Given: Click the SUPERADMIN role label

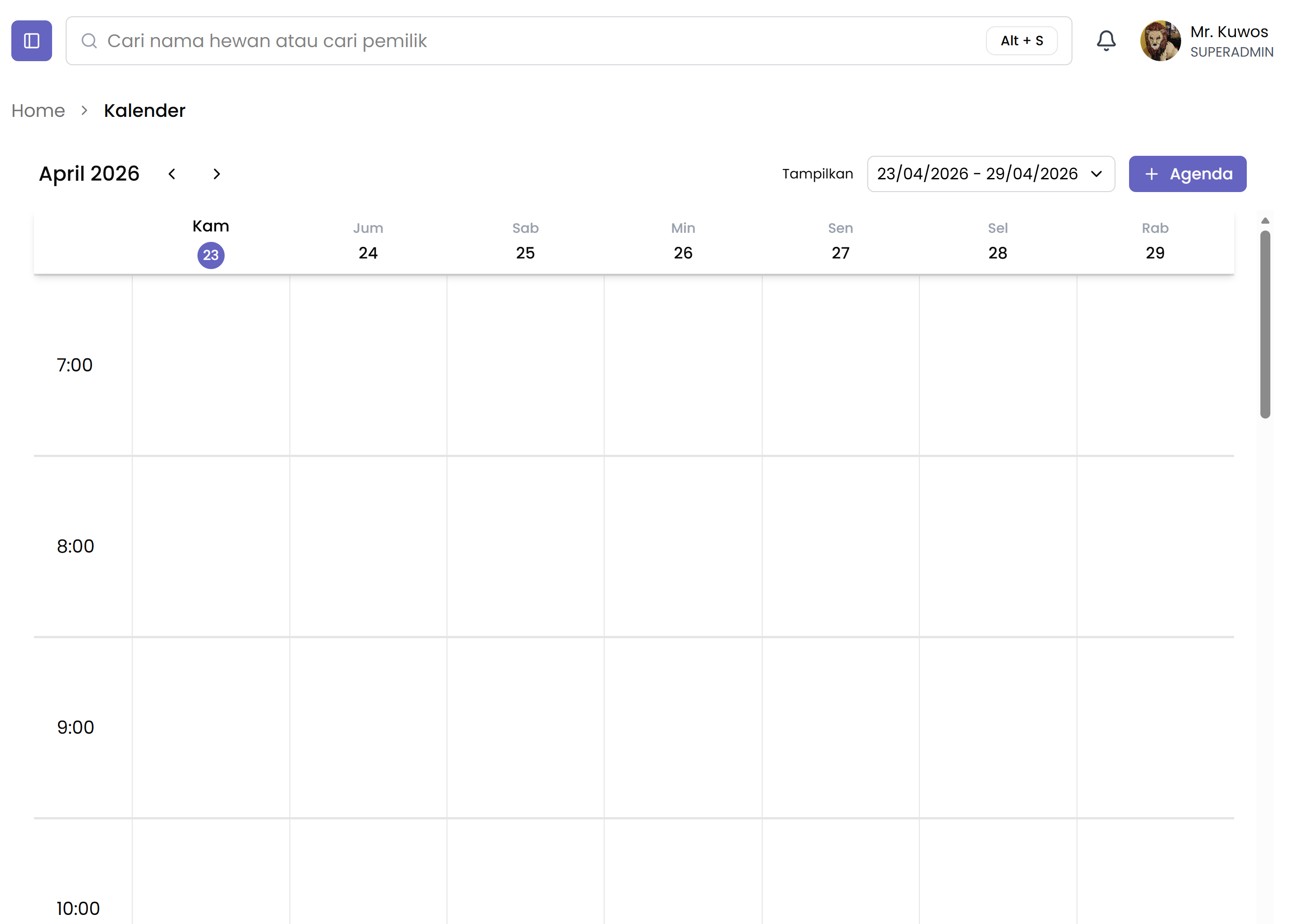Looking at the screenshot, I should click(1231, 52).
